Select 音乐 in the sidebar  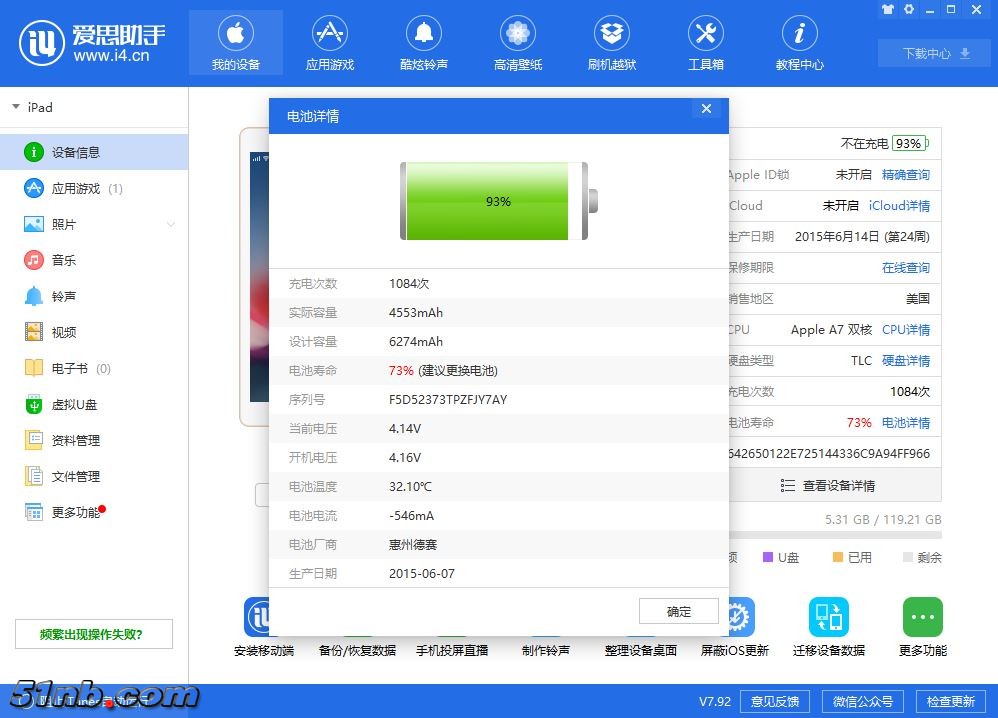(x=64, y=261)
